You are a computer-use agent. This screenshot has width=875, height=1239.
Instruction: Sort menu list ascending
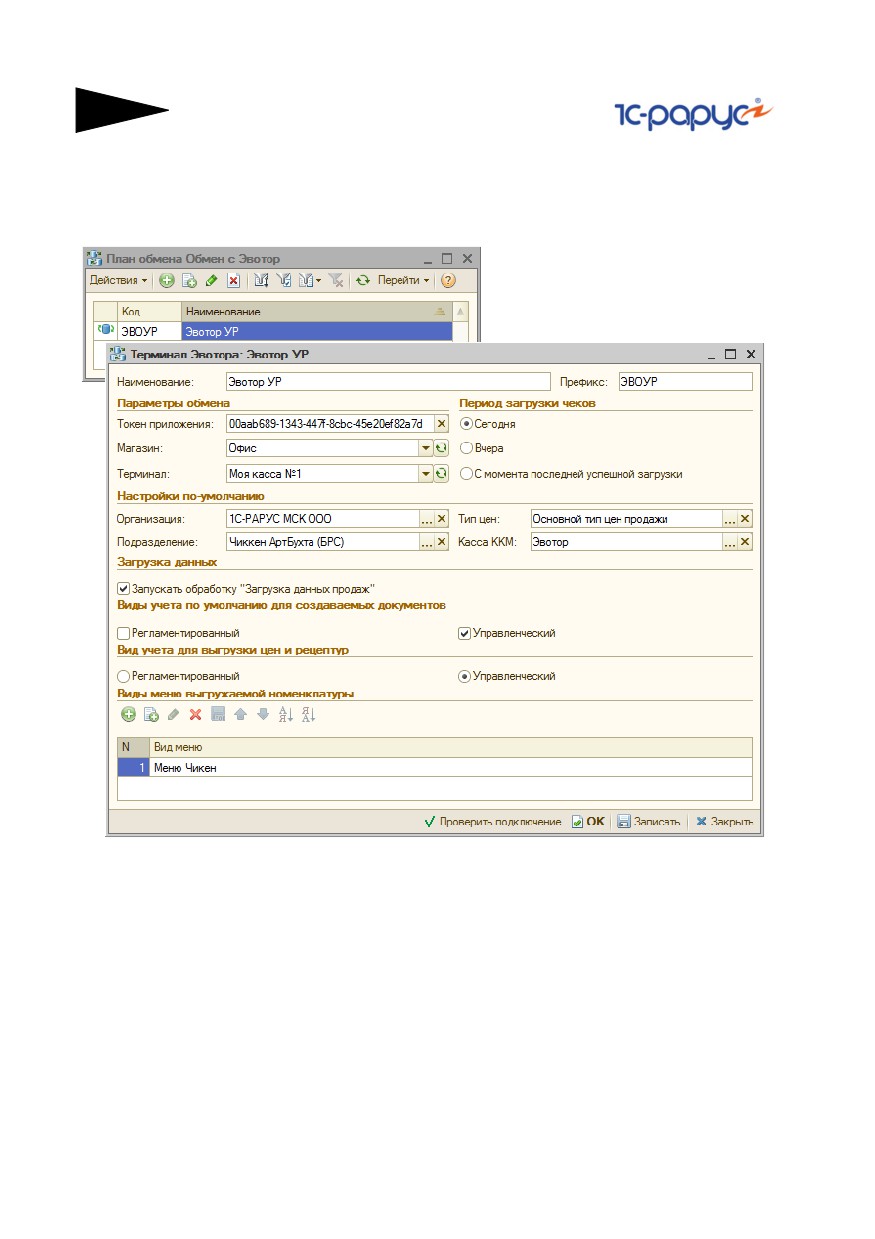(285, 714)
